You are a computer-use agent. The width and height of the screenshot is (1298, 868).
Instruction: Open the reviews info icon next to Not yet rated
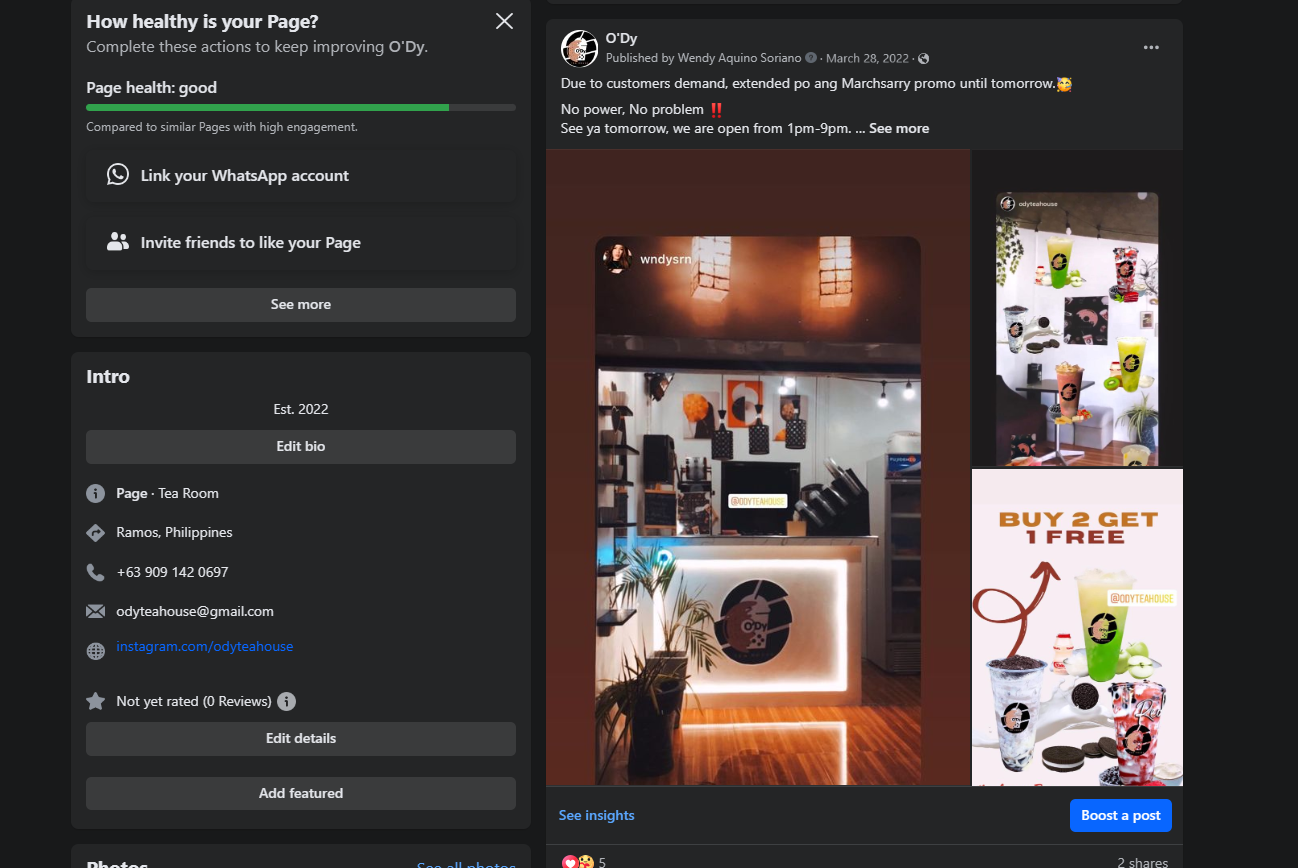click(x=286, y=701)
